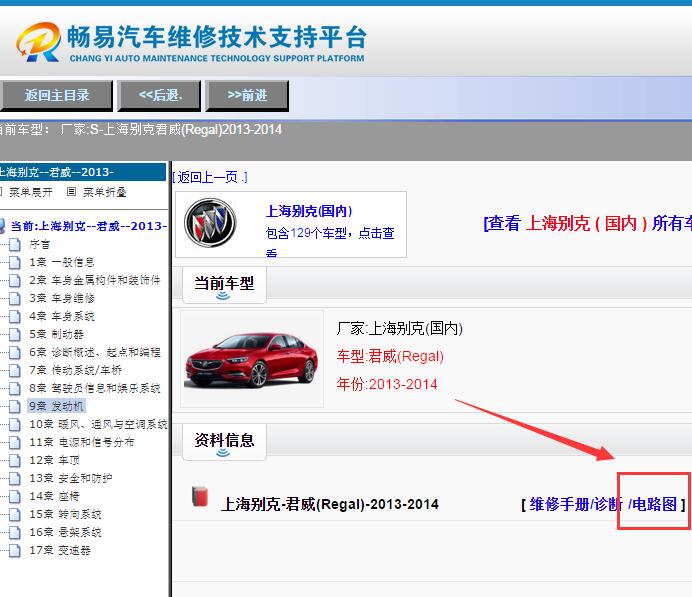Open 3章 车身维修
The image size is (692, 597).
62,298
